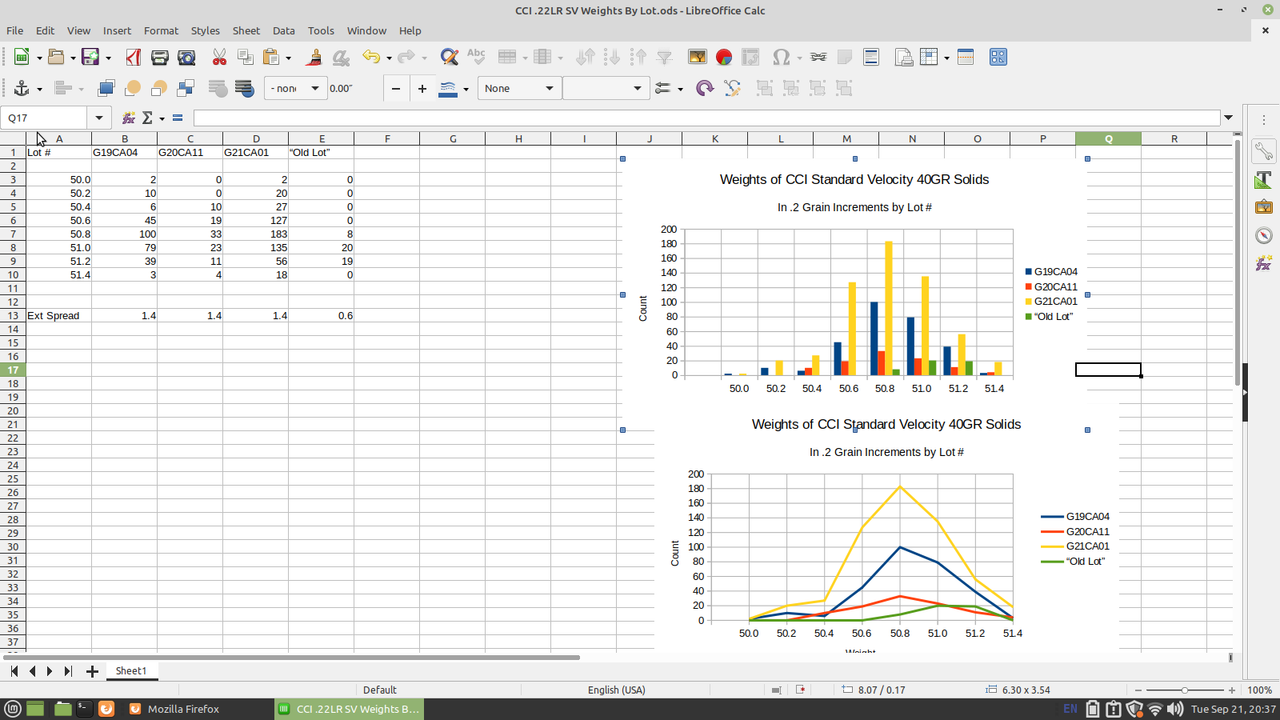Click the Cut scissors icon
The image size is (1280, 720).
pos(219,57)
